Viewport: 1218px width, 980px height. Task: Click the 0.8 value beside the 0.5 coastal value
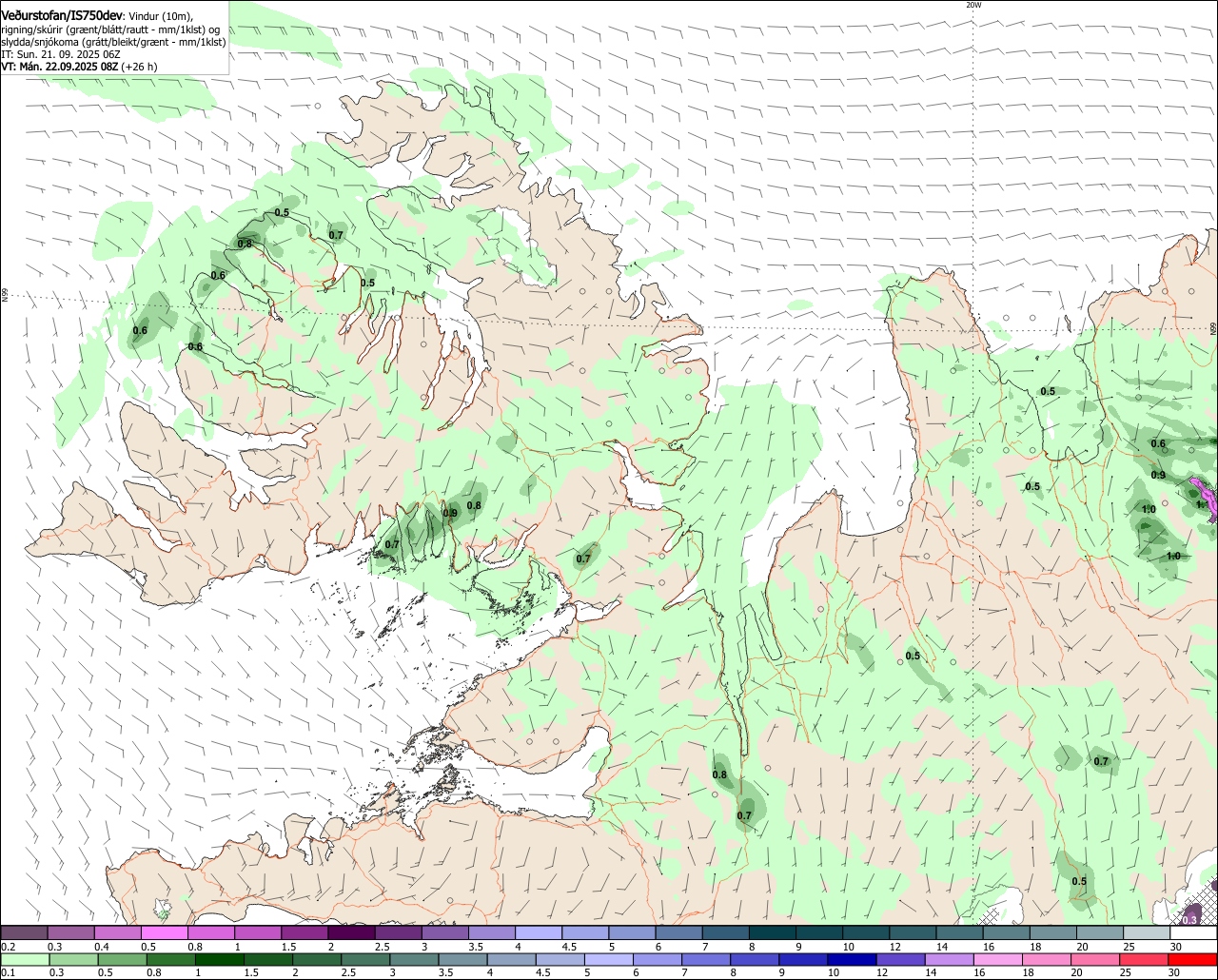pos(245,244)
